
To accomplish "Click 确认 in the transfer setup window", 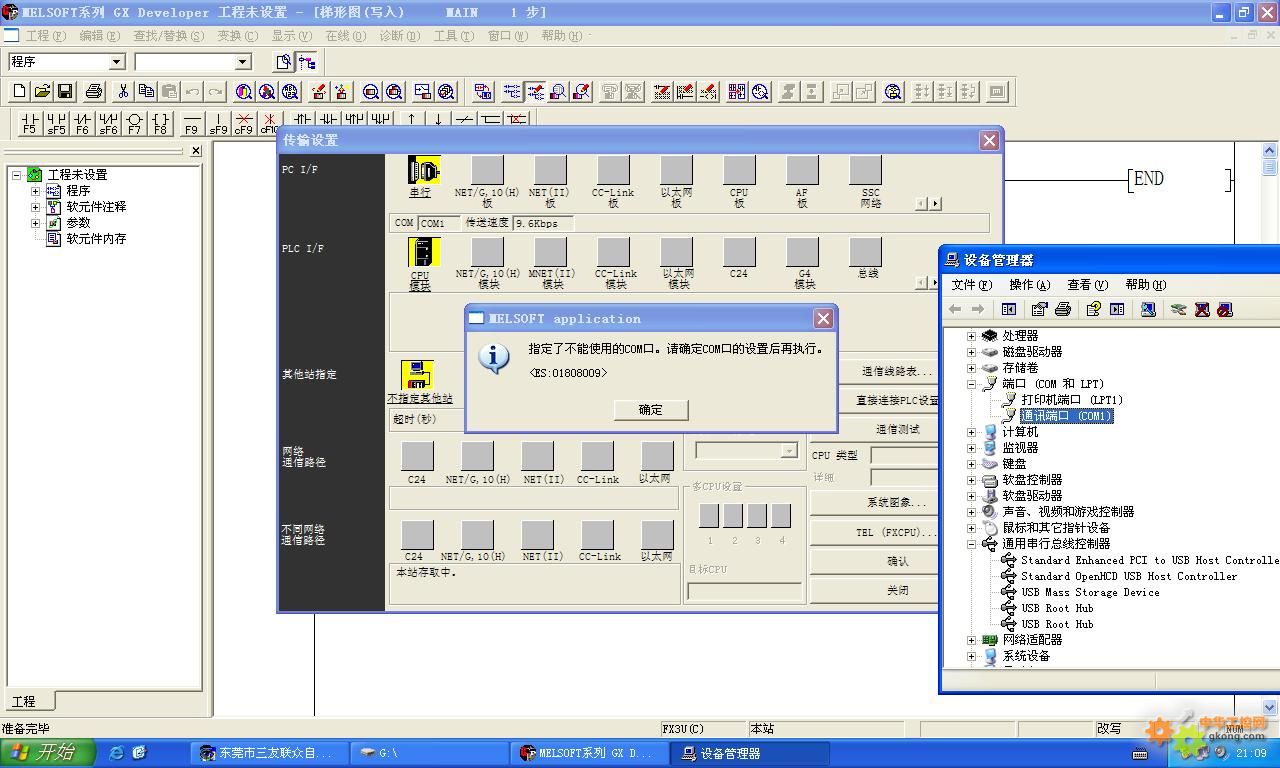I will click(897, 561).
